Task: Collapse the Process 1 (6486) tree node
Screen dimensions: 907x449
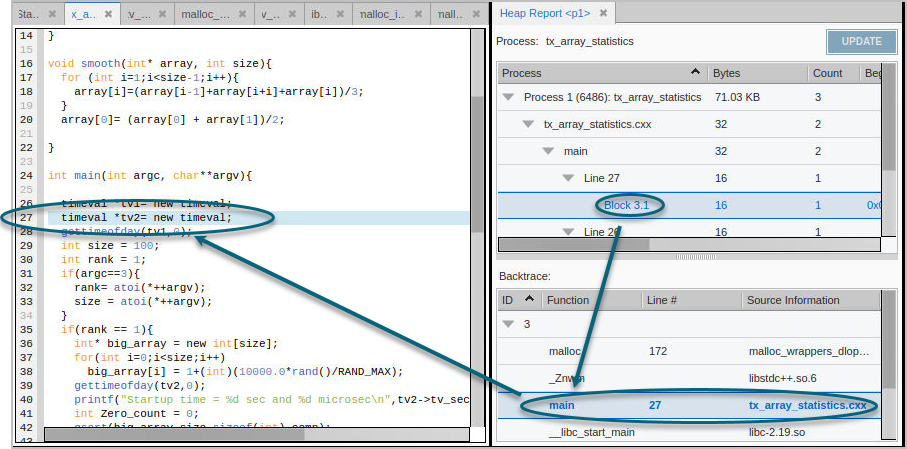Action: click(x=509, y=98)
